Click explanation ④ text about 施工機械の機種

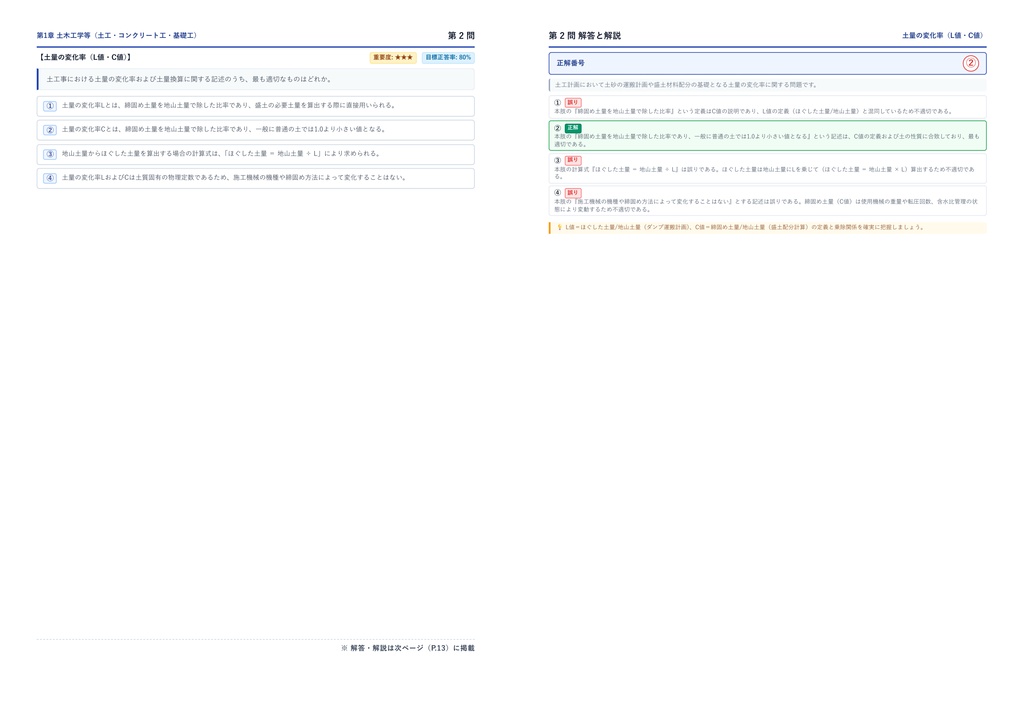point(766,206)
